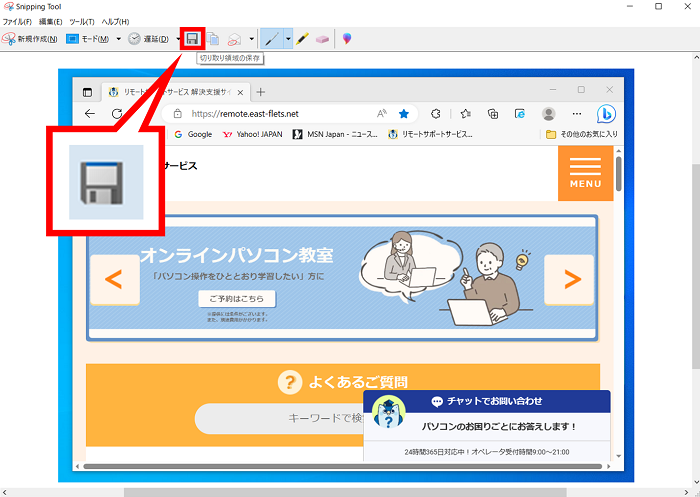The height and width of the screenshot is (497, 700).
Task: Open the MSN Japan bookmark
Action: 335,134
